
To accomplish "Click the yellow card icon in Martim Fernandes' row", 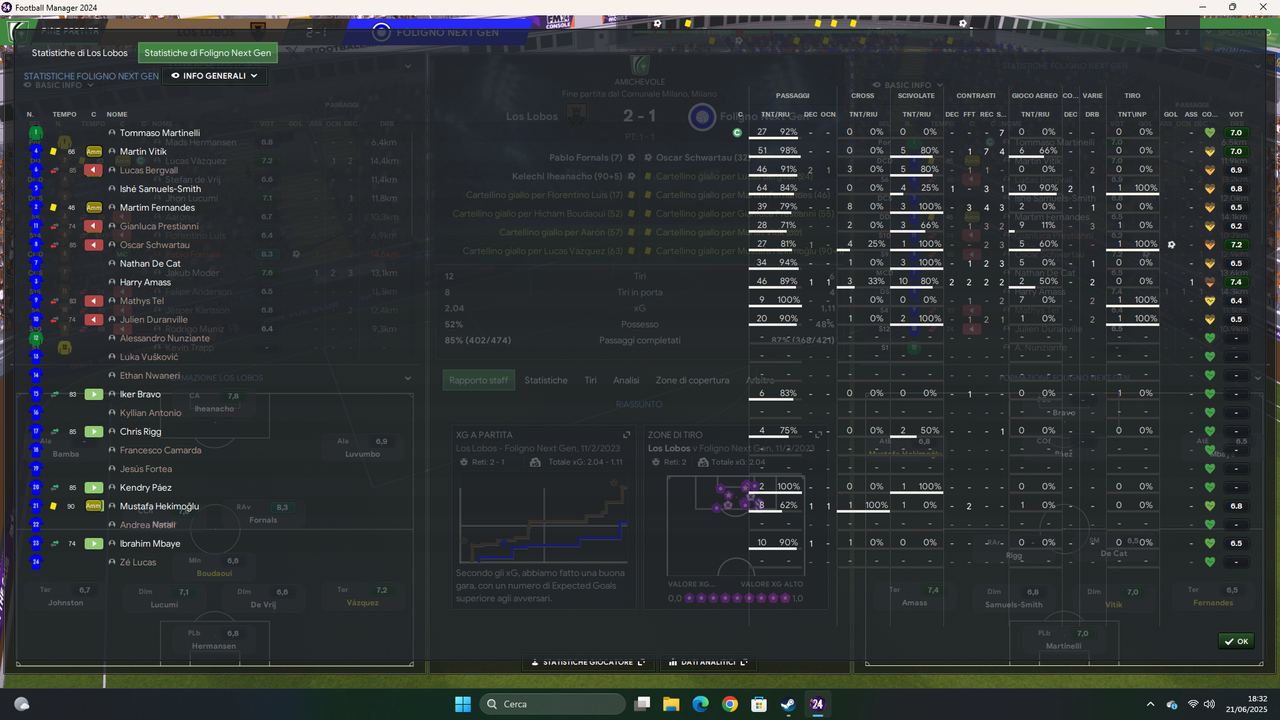I will 54,208.
